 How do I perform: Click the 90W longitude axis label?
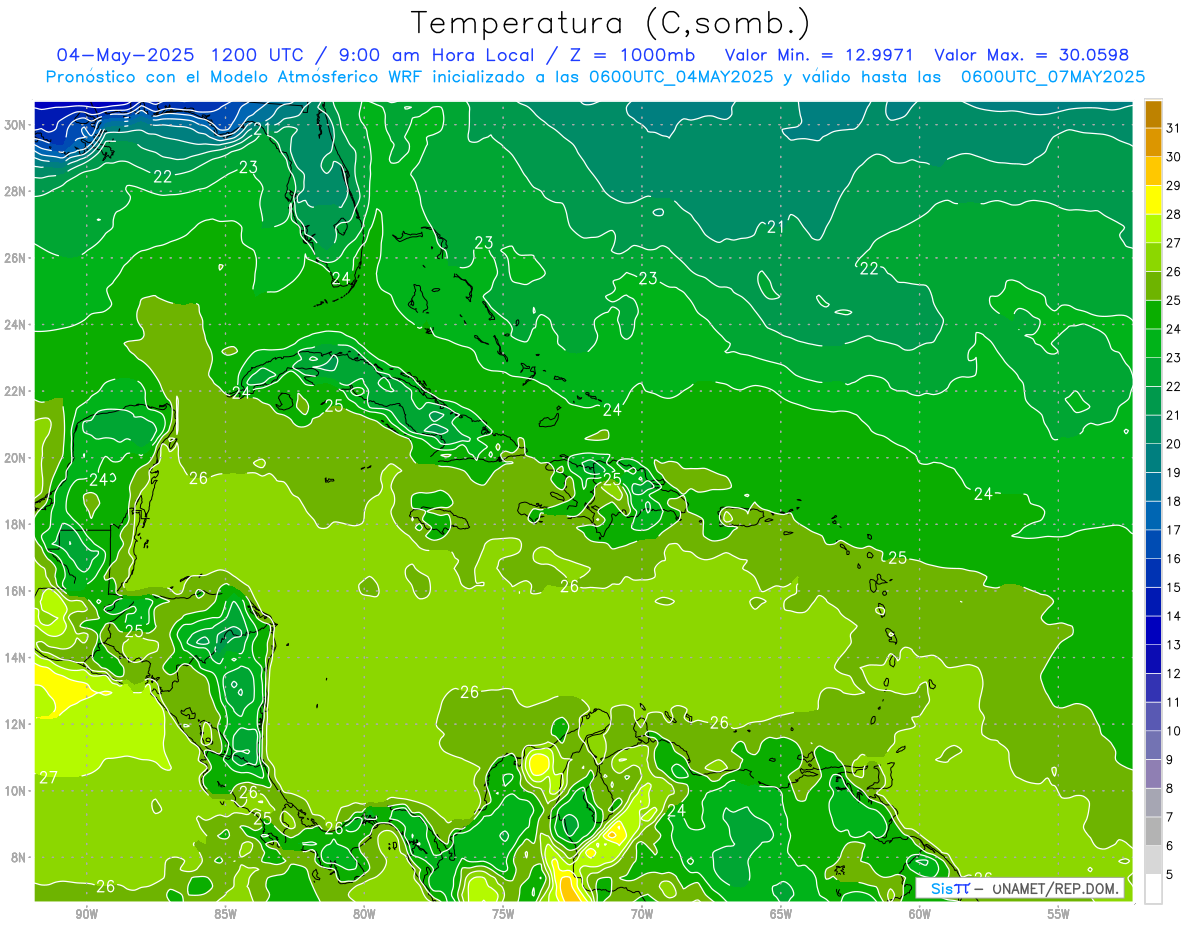point(86,914)
